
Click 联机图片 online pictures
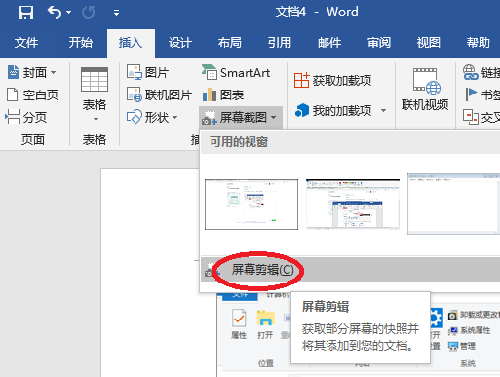pyautogui.click(x=159, y=95)
